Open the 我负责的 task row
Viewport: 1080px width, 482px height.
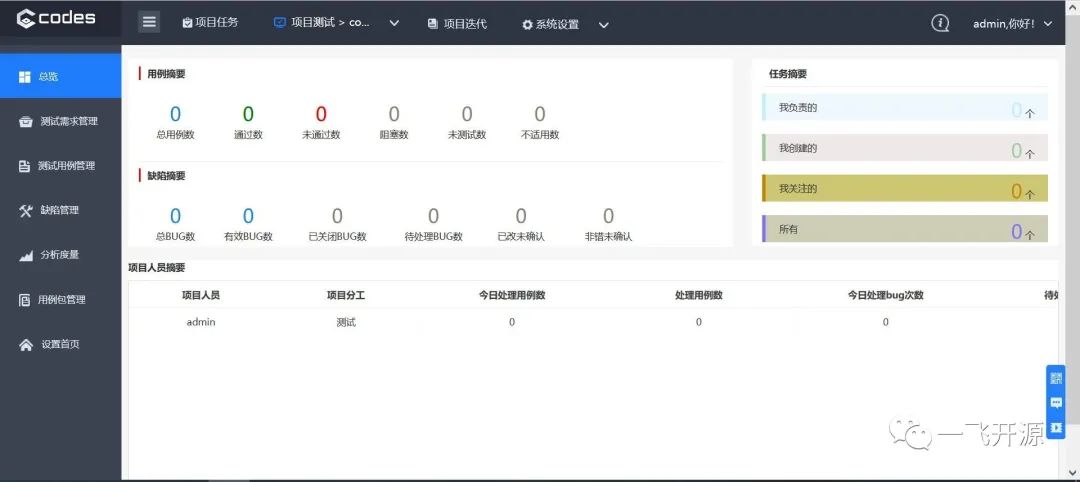tap(905, 107)
